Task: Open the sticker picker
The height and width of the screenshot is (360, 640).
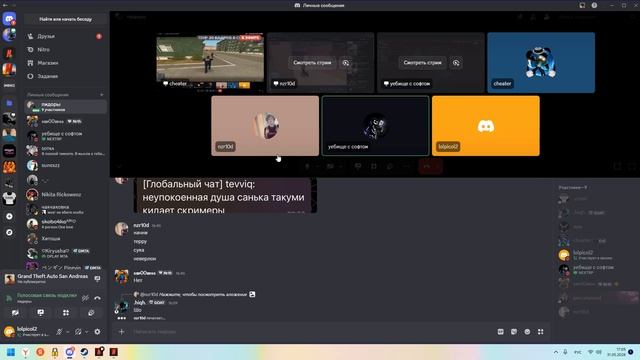Action: click(514, 332)
